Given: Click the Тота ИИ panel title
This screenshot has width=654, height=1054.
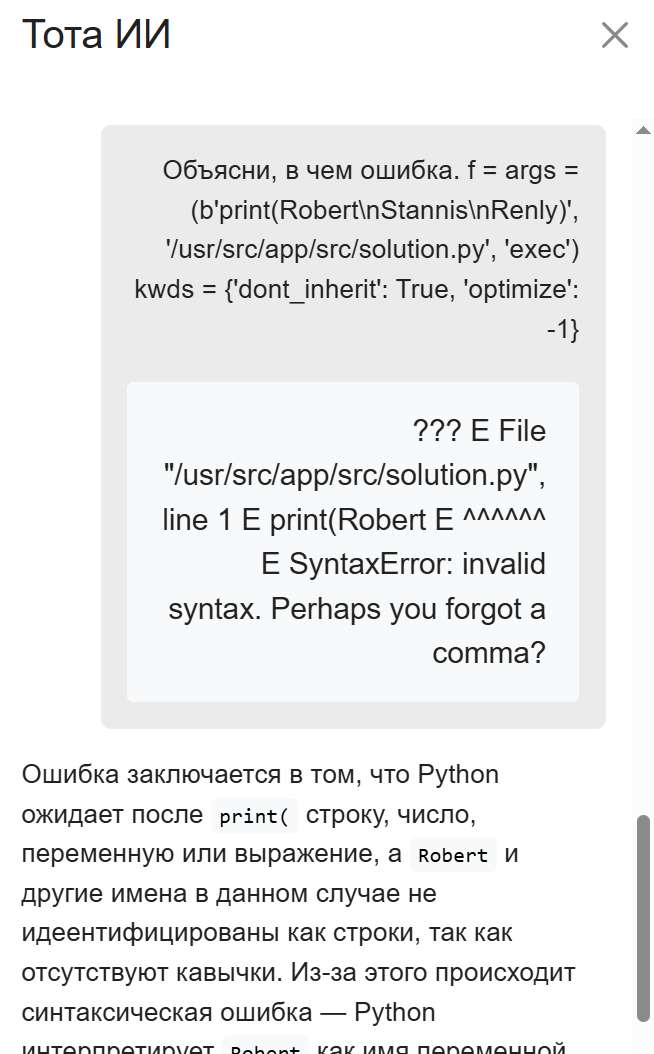Looking at the screenshot, I should (x=96, y=35).
